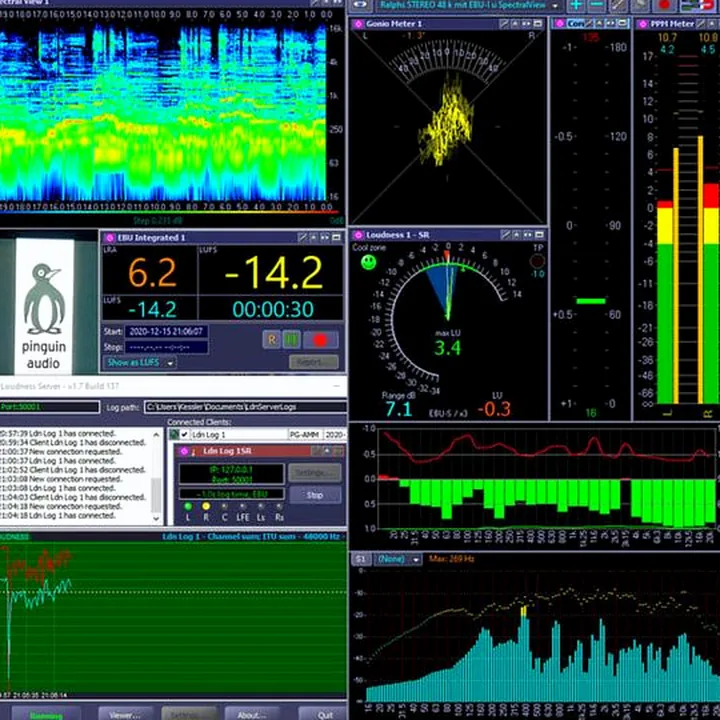
Task: Click the Ldn Log 1 client row icon
Action: [174, 434]
